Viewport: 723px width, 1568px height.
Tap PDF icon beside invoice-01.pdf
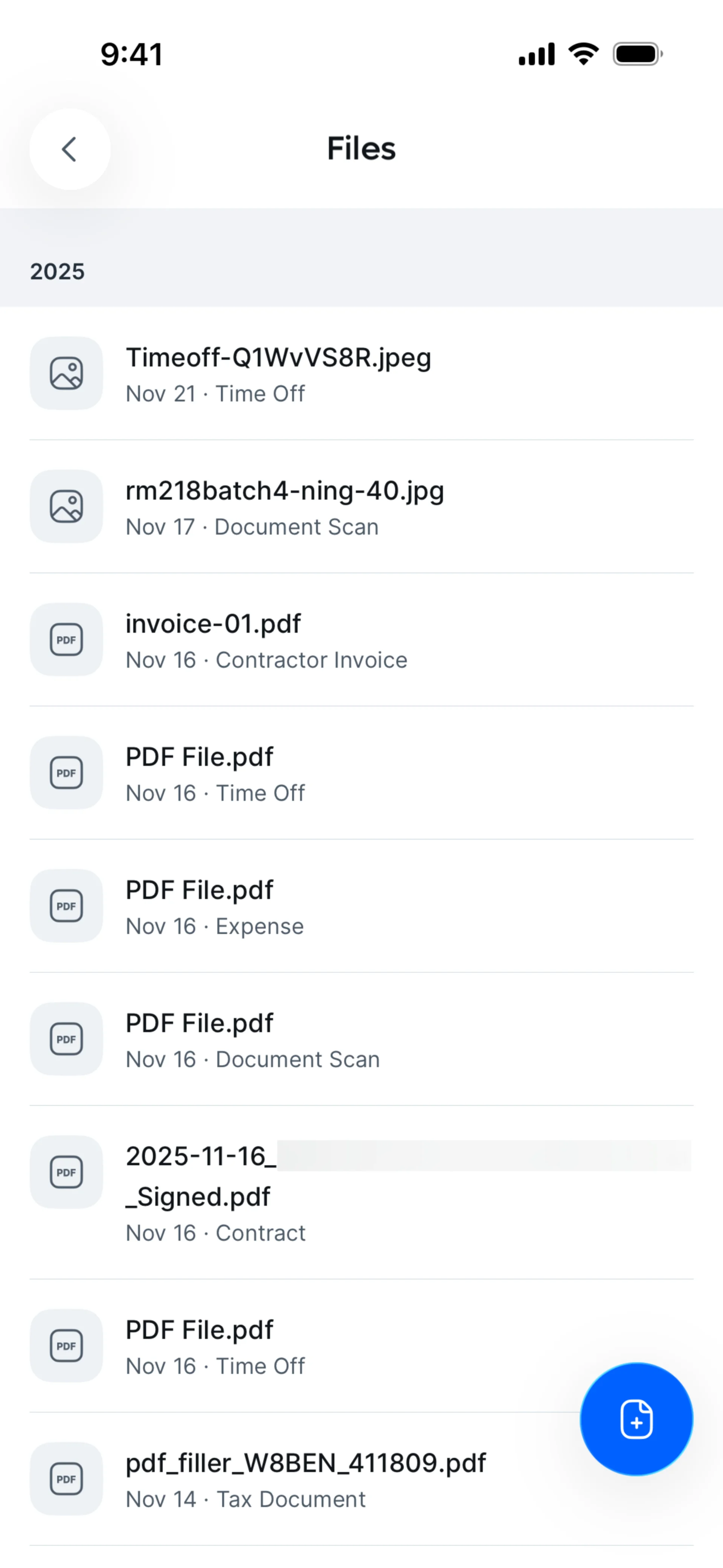66,640
